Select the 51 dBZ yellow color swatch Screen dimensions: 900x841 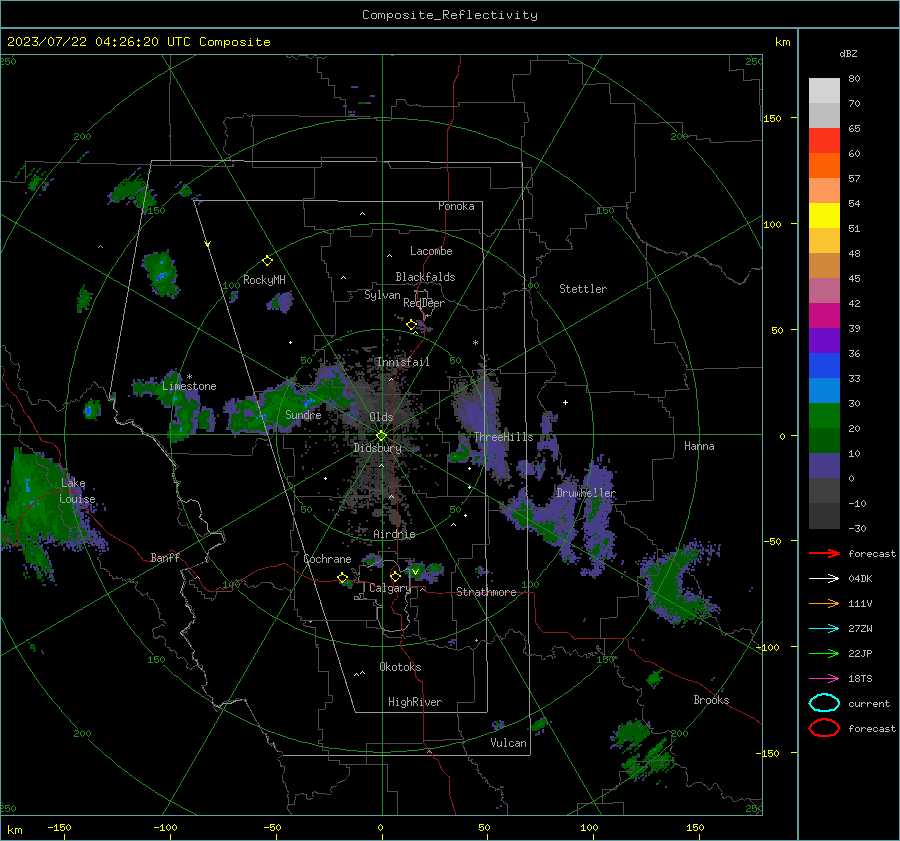click(824, 216)
